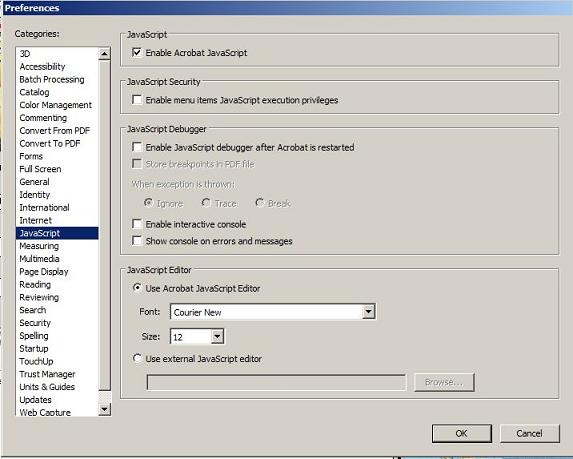This screenshot has height=459, width=573.
Task: Uncheck Enable Acrobat JavaScript checkbox
Action: (137, 53)
